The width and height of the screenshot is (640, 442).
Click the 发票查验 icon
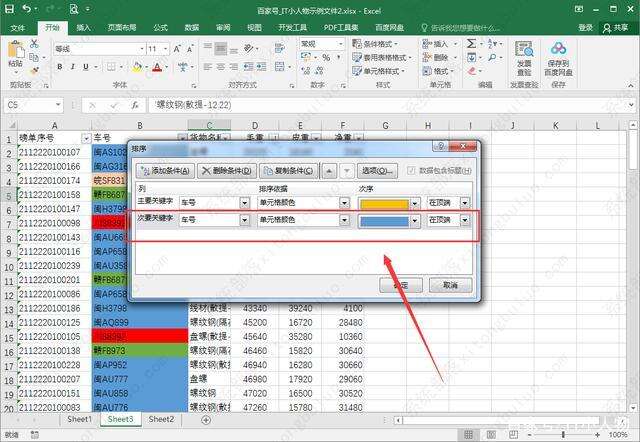click(524, 56)
